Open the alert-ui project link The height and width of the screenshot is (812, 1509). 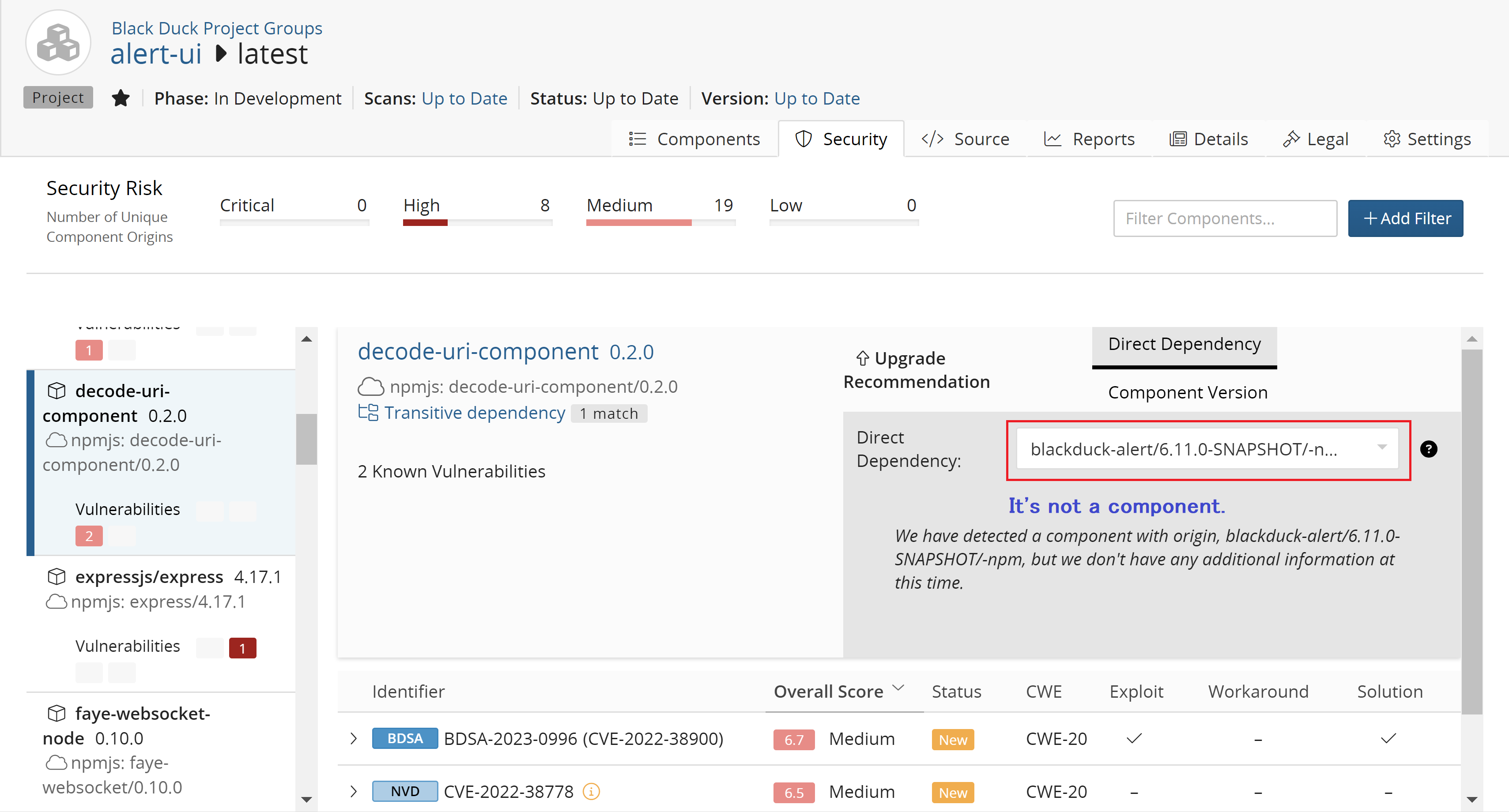click(156, 54)
